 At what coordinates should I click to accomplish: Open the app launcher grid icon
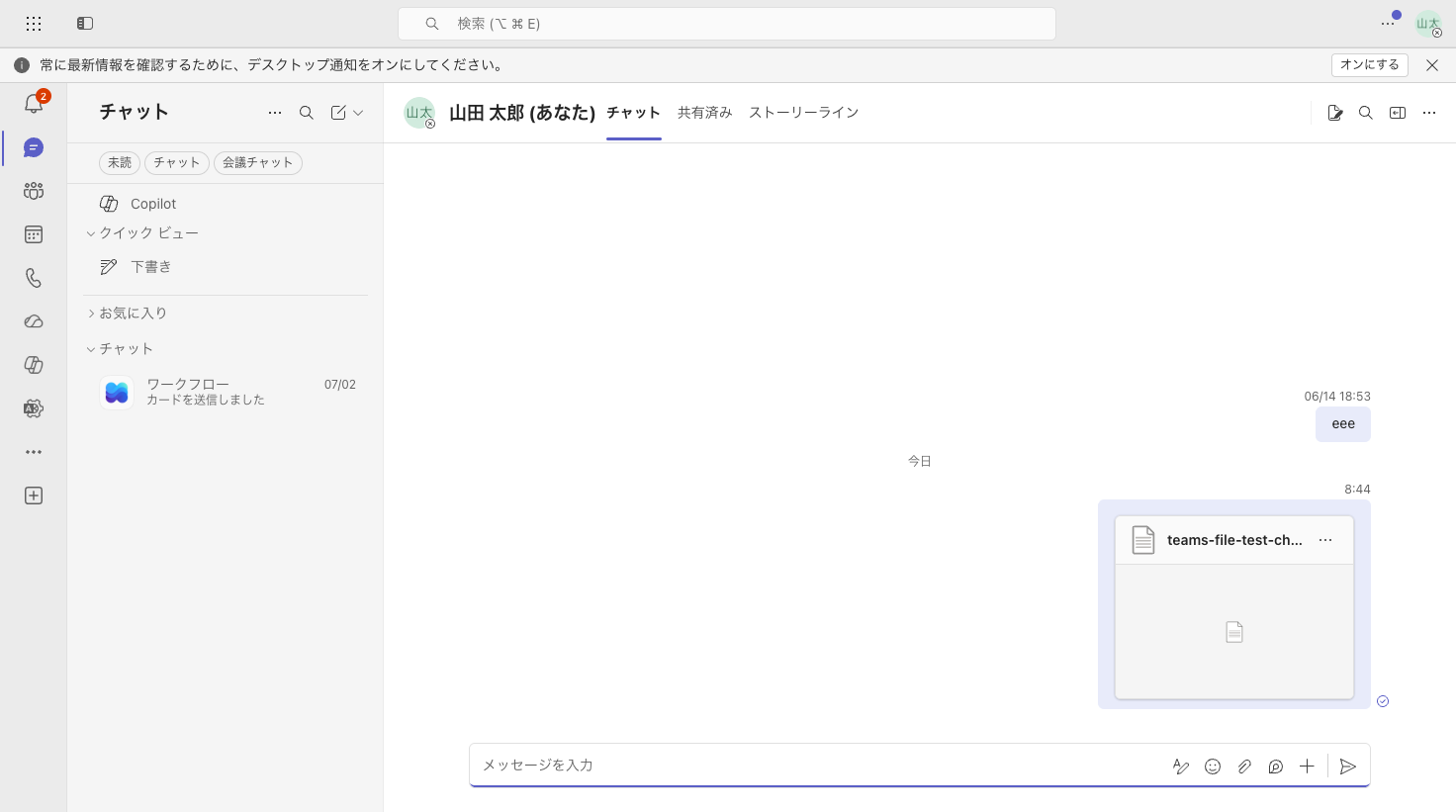pyautogui.click(x=34, y=23)
